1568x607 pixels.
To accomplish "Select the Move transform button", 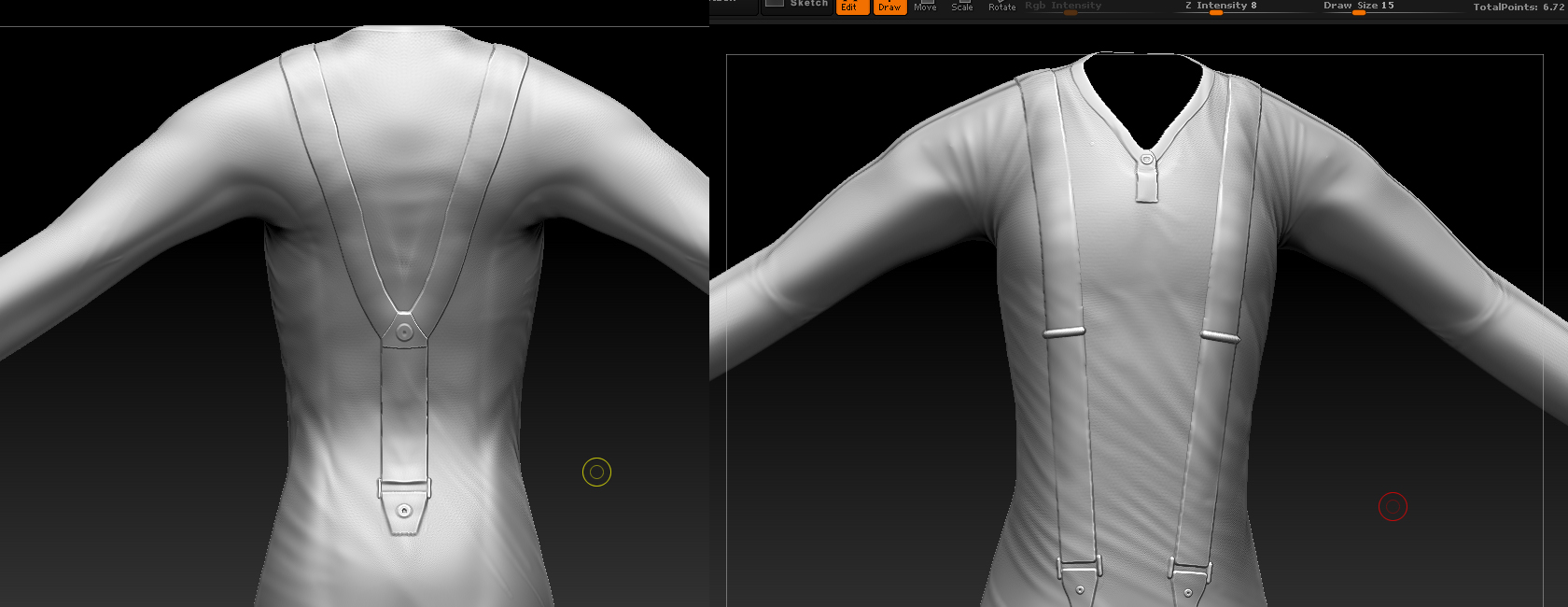I will coord(925,7).
